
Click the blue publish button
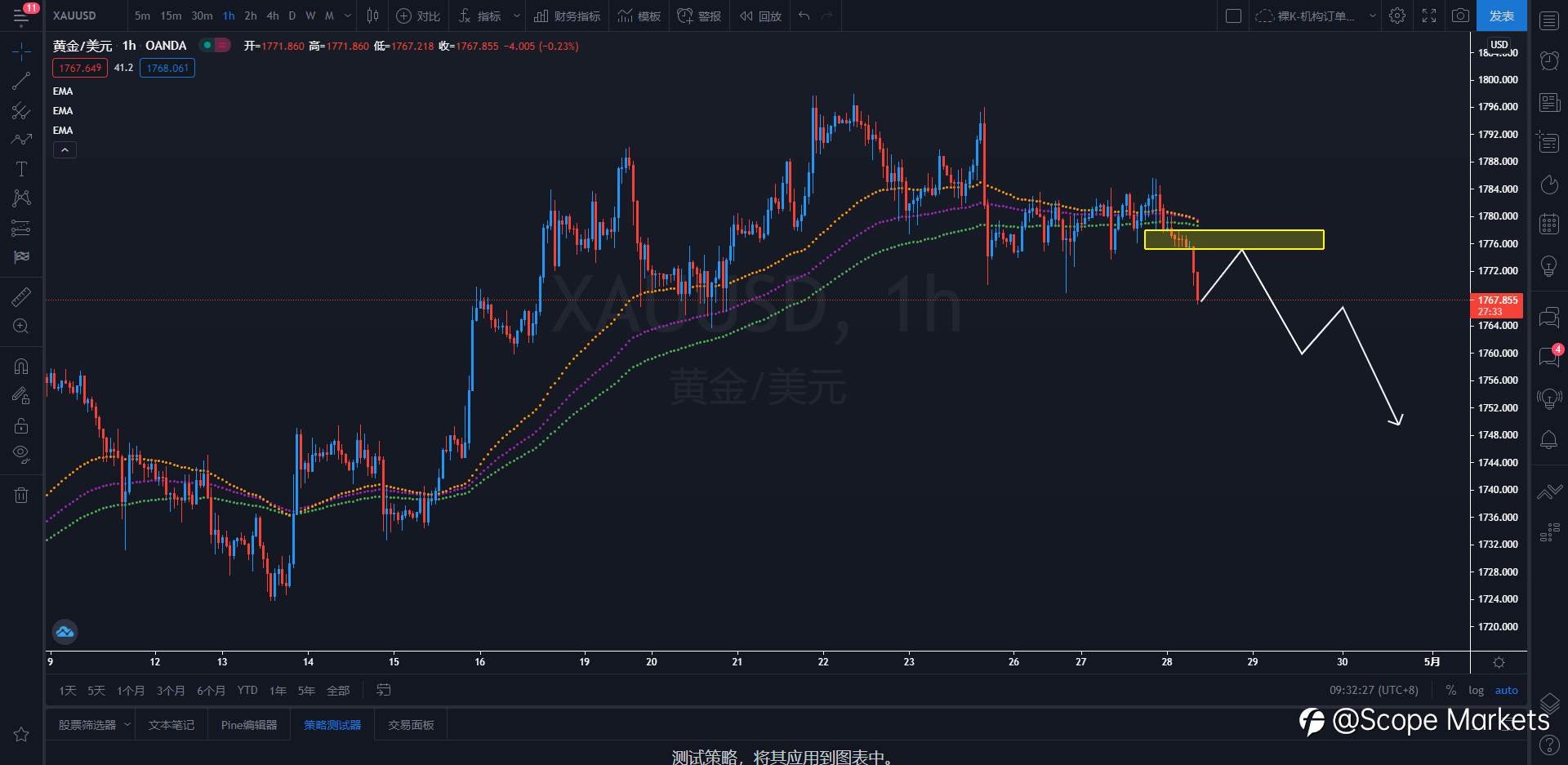click(x=1501, y=16)
